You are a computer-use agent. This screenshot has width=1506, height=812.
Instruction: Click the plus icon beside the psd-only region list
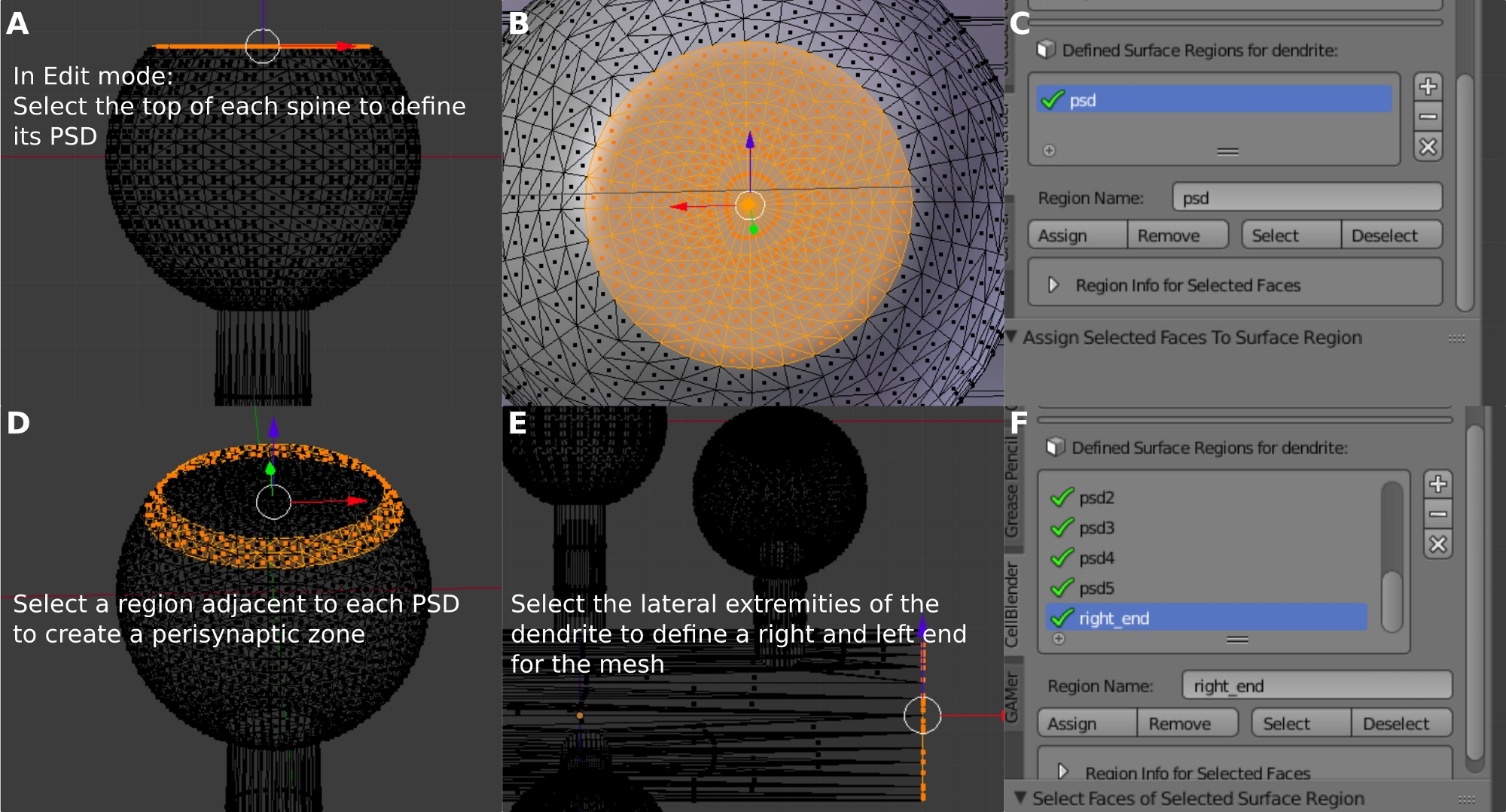pos(1428,87)
